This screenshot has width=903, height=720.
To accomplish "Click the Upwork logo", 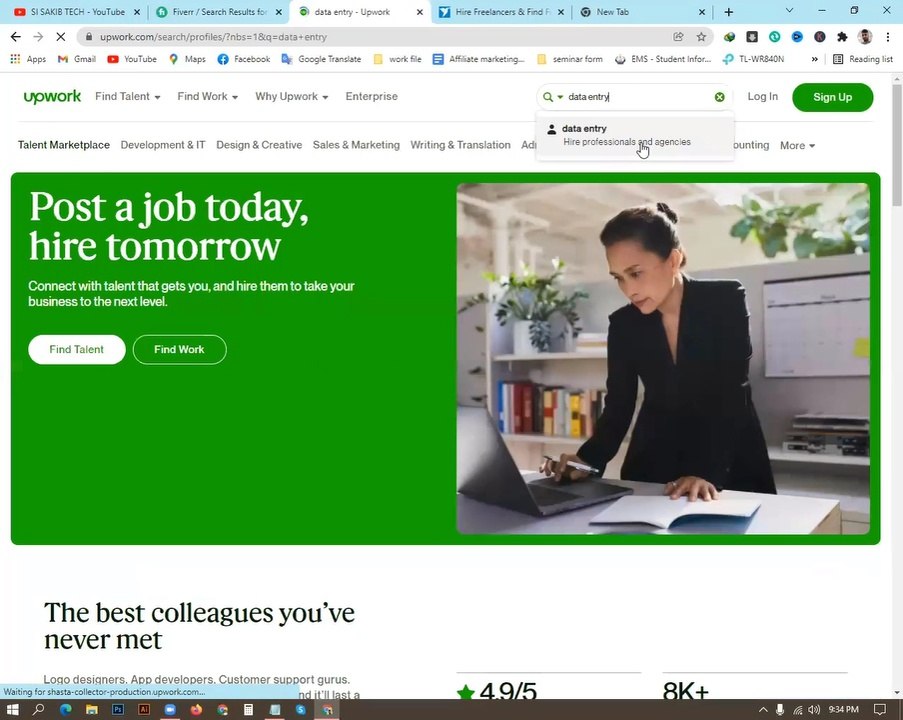I will pos(52,97).
